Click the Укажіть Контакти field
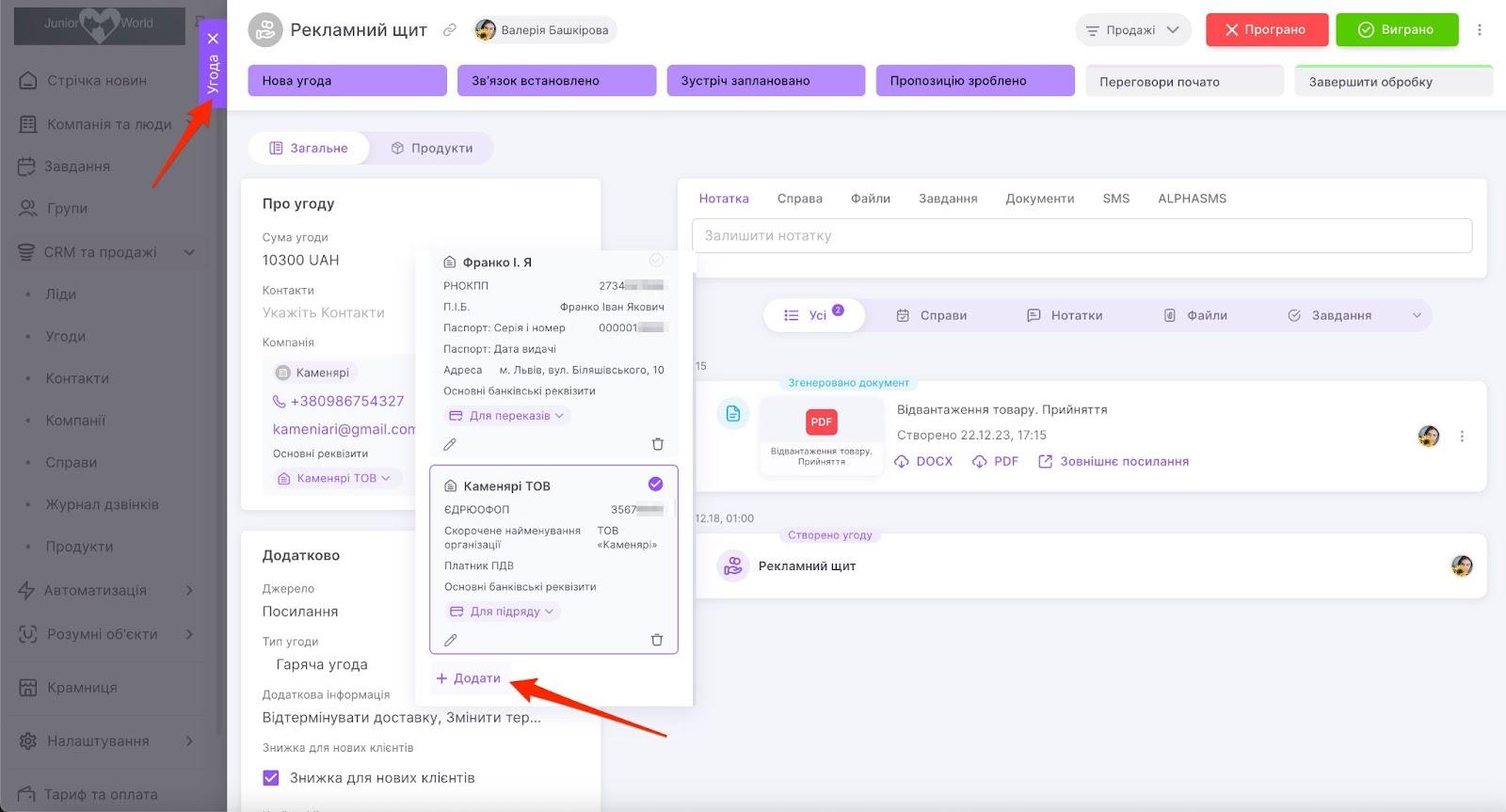The image size is (1506, 812). pos(324,312)
